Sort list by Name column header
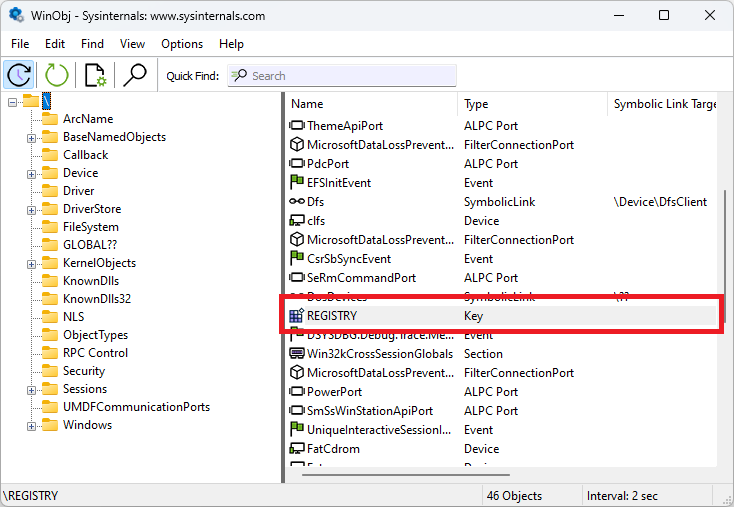734x507 pixels. [307, 104]
